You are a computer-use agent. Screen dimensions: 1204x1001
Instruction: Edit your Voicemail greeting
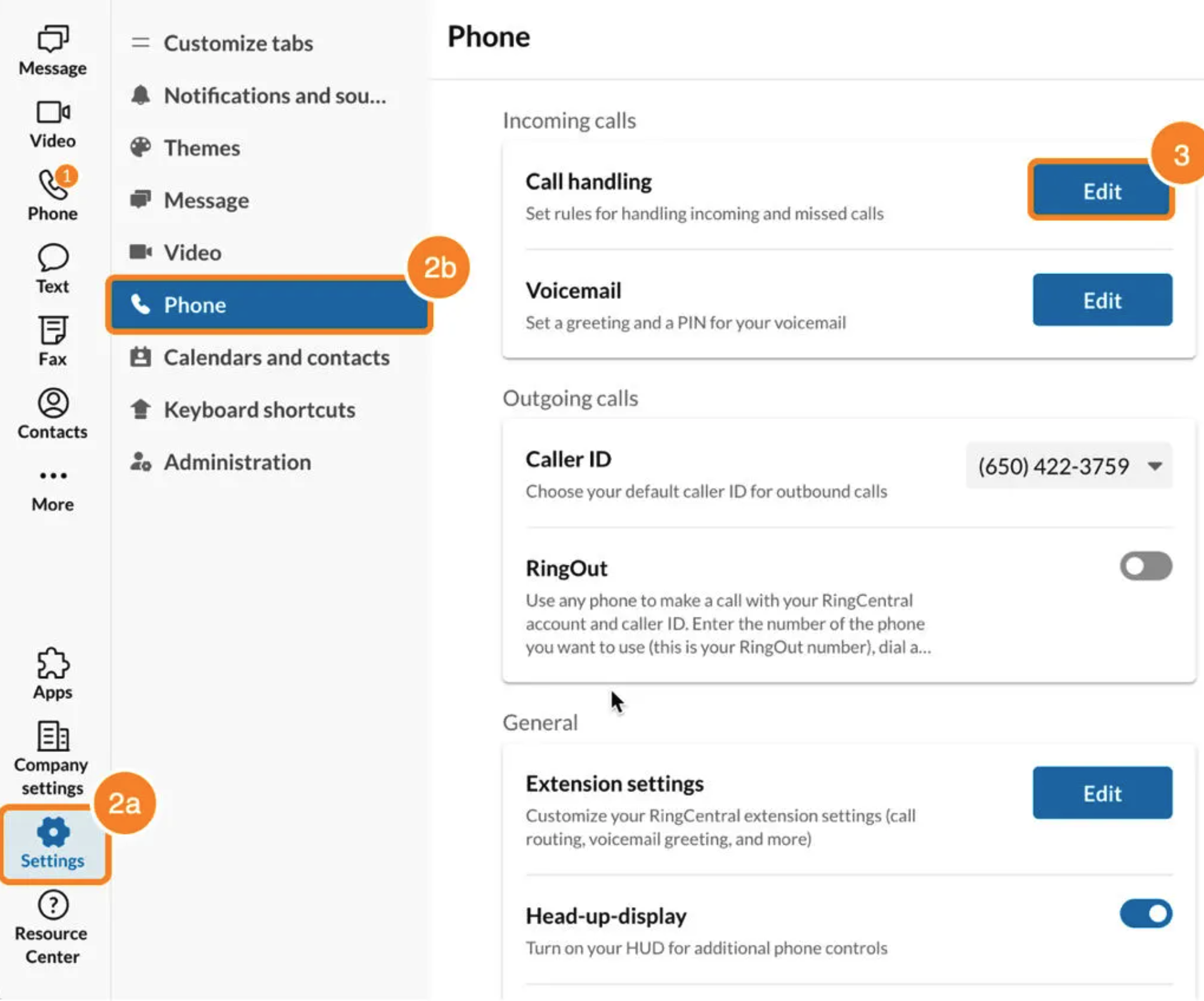pos(1102,300)
